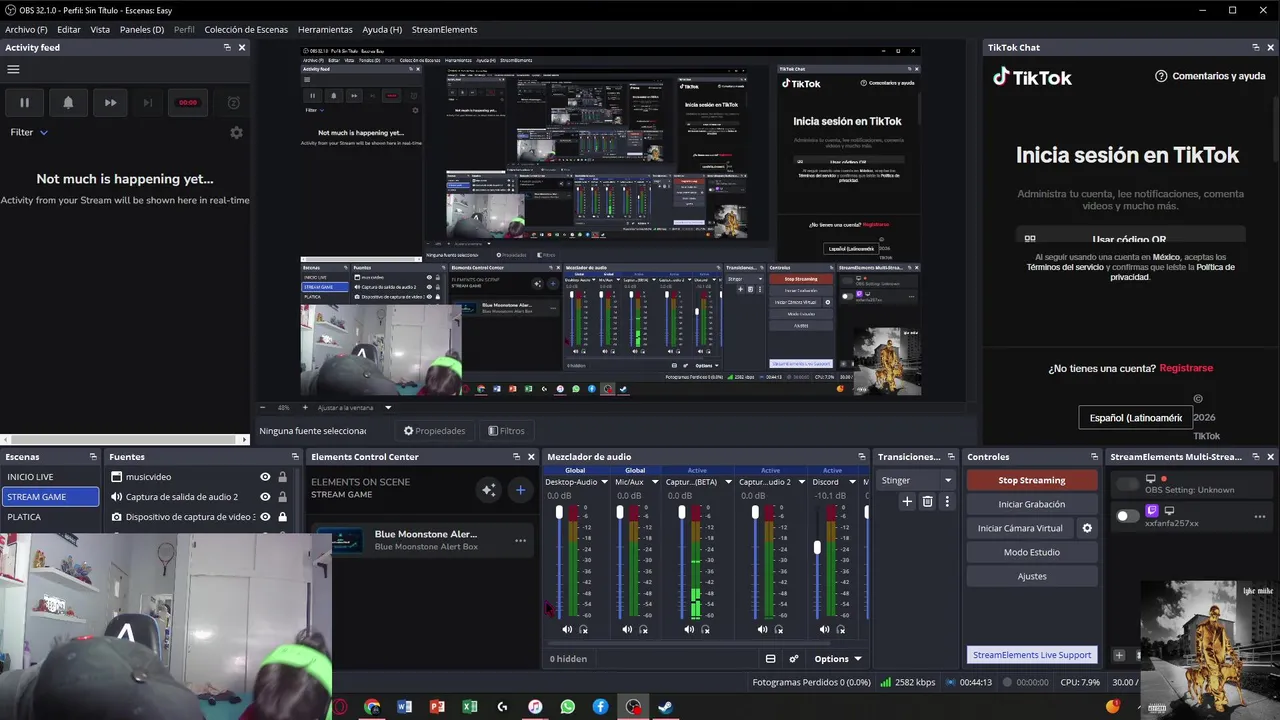The width and height of the screenshot is (1280, 720).
Task: Open audio mixer Options dropdown
Action: tap(838, 659)
